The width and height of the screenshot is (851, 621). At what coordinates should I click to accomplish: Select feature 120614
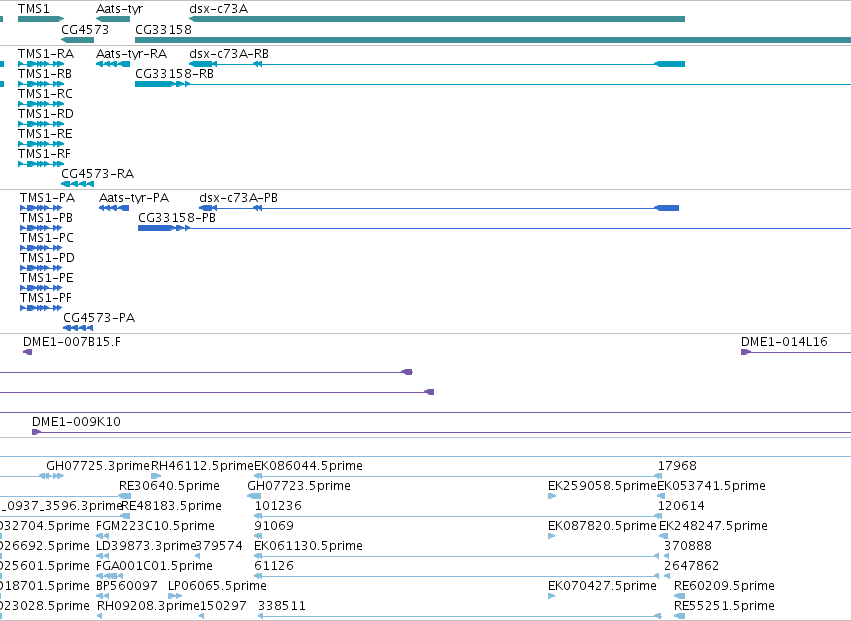tap(681, 506)
